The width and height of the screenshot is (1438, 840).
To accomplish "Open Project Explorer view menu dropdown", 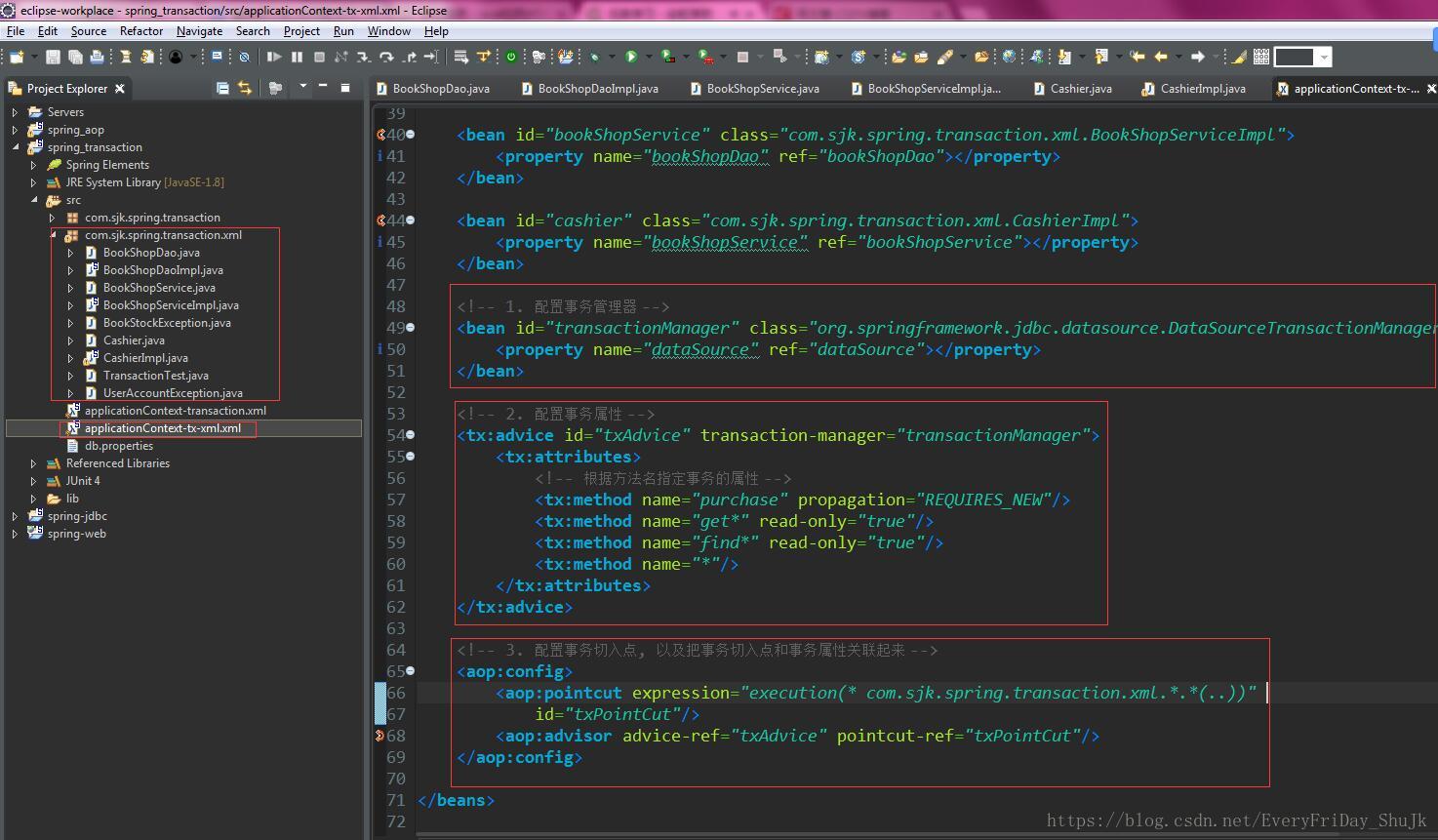I will (303, 86).
